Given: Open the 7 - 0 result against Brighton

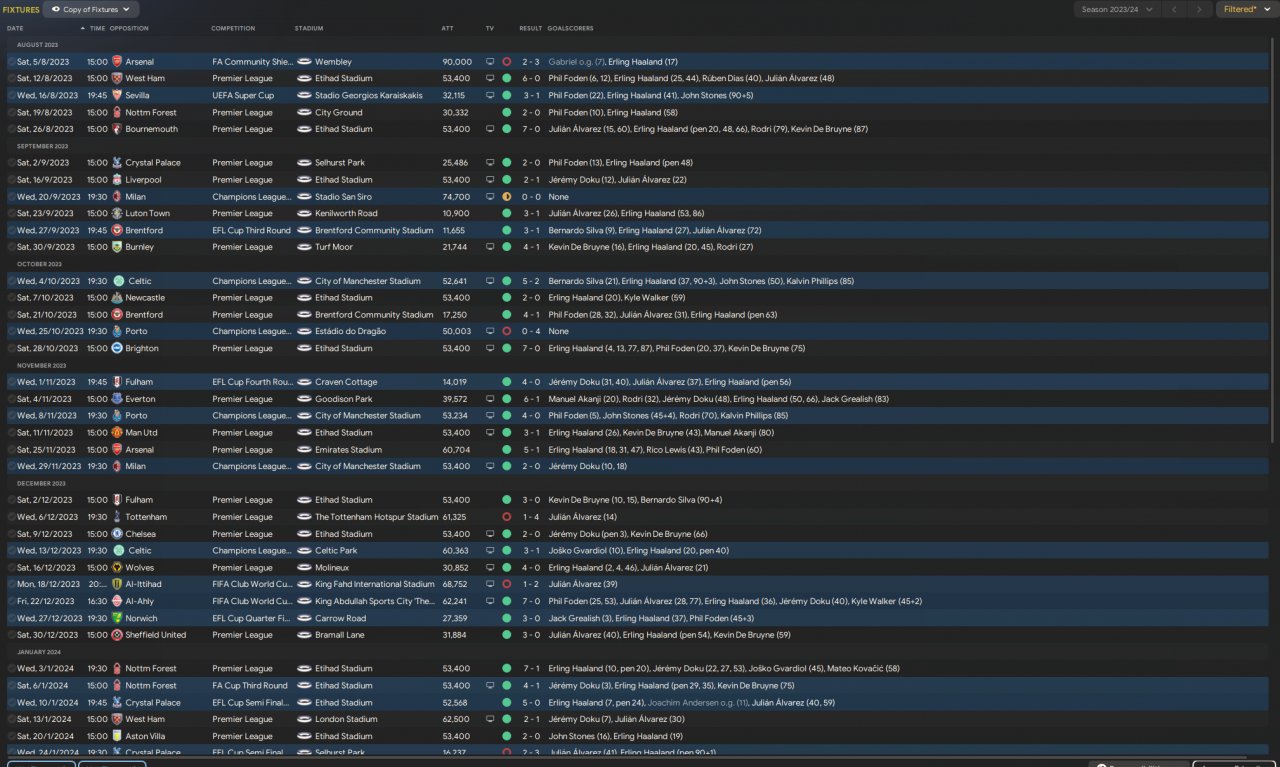Looking at the screenshot, I should point(531,348).
